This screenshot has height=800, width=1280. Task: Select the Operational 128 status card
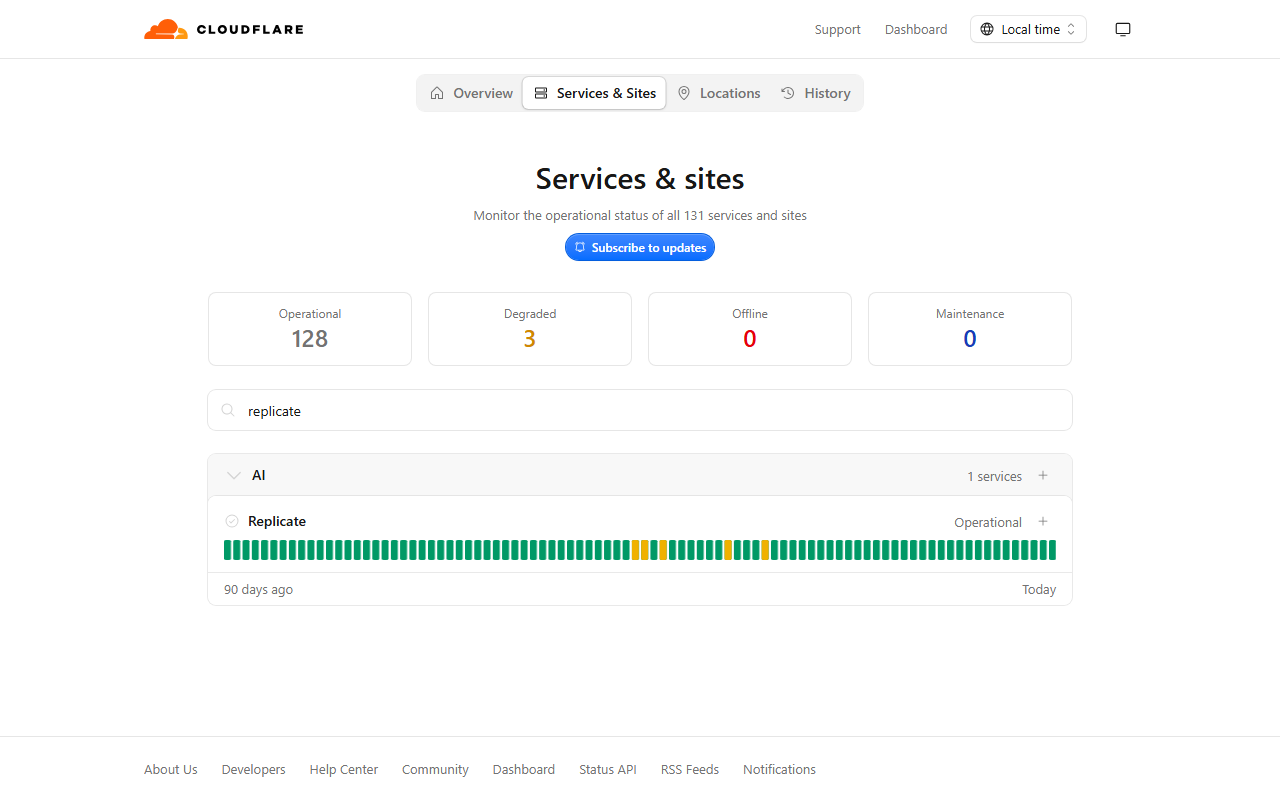pos(310,329)
